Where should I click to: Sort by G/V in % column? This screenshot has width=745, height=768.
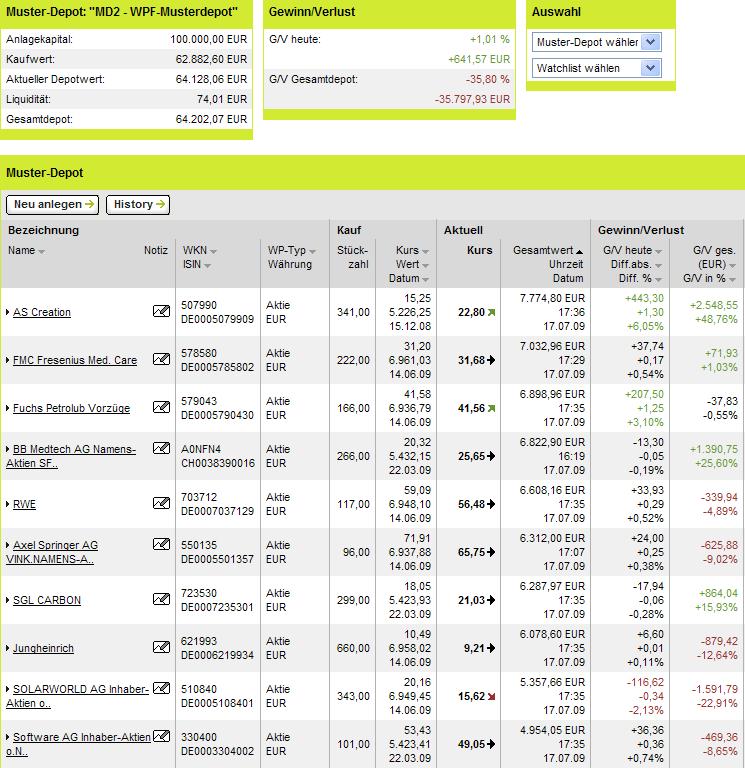[x=732, y=280]
